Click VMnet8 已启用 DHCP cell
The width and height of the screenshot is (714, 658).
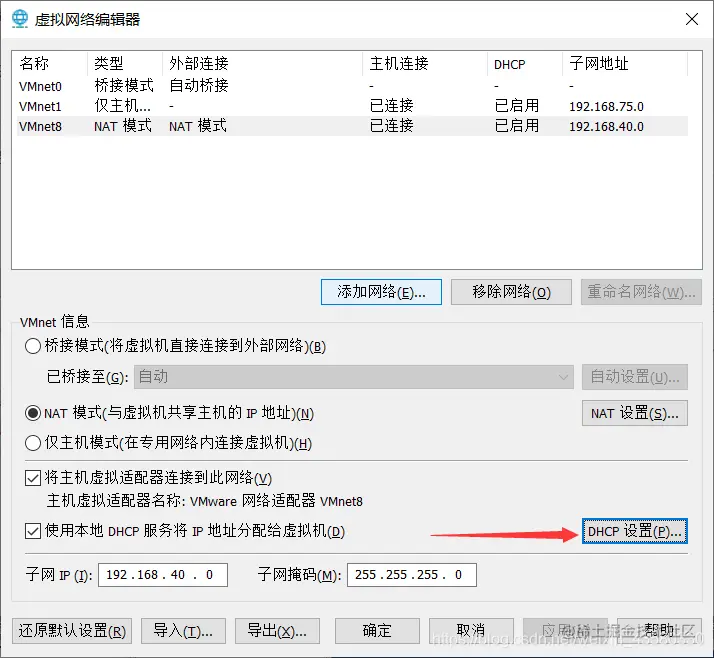(x=517, y=126)
